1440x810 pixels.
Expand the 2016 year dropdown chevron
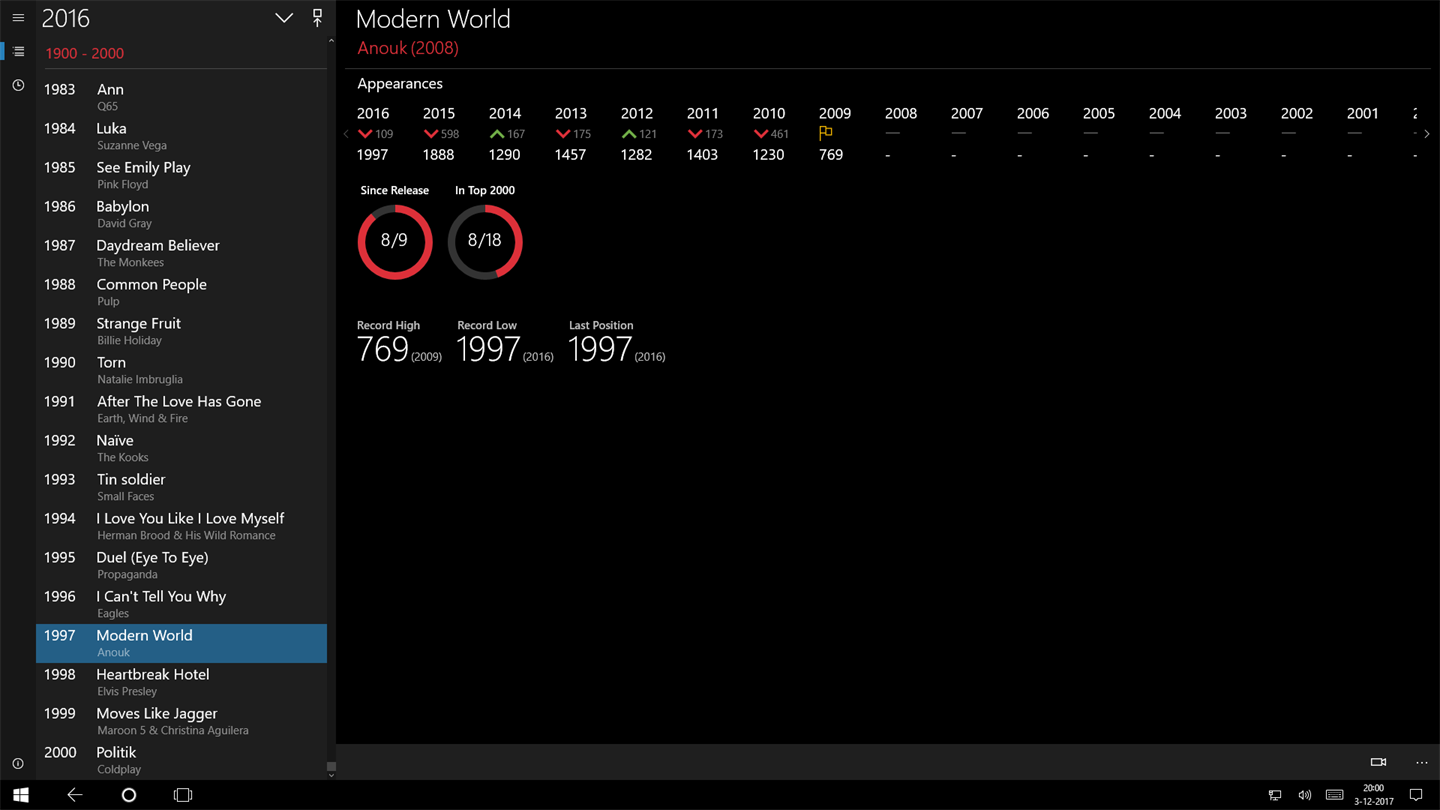[x=284, y=18]
